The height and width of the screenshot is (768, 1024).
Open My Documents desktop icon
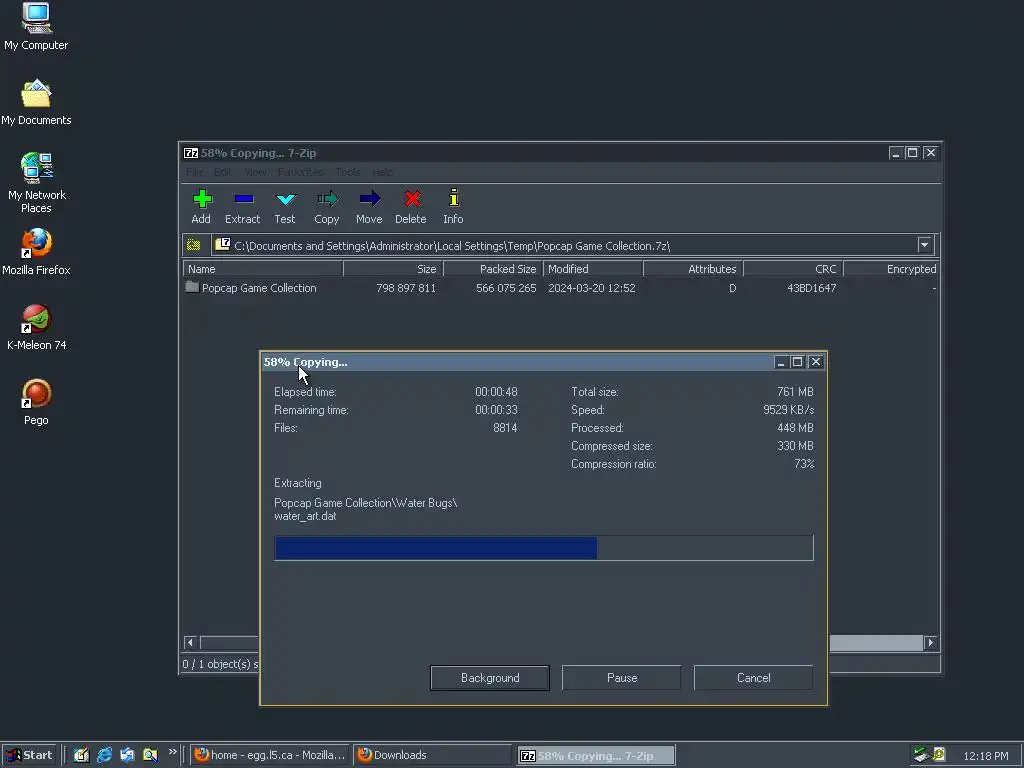pyautogui.click(x=36, y=103)
